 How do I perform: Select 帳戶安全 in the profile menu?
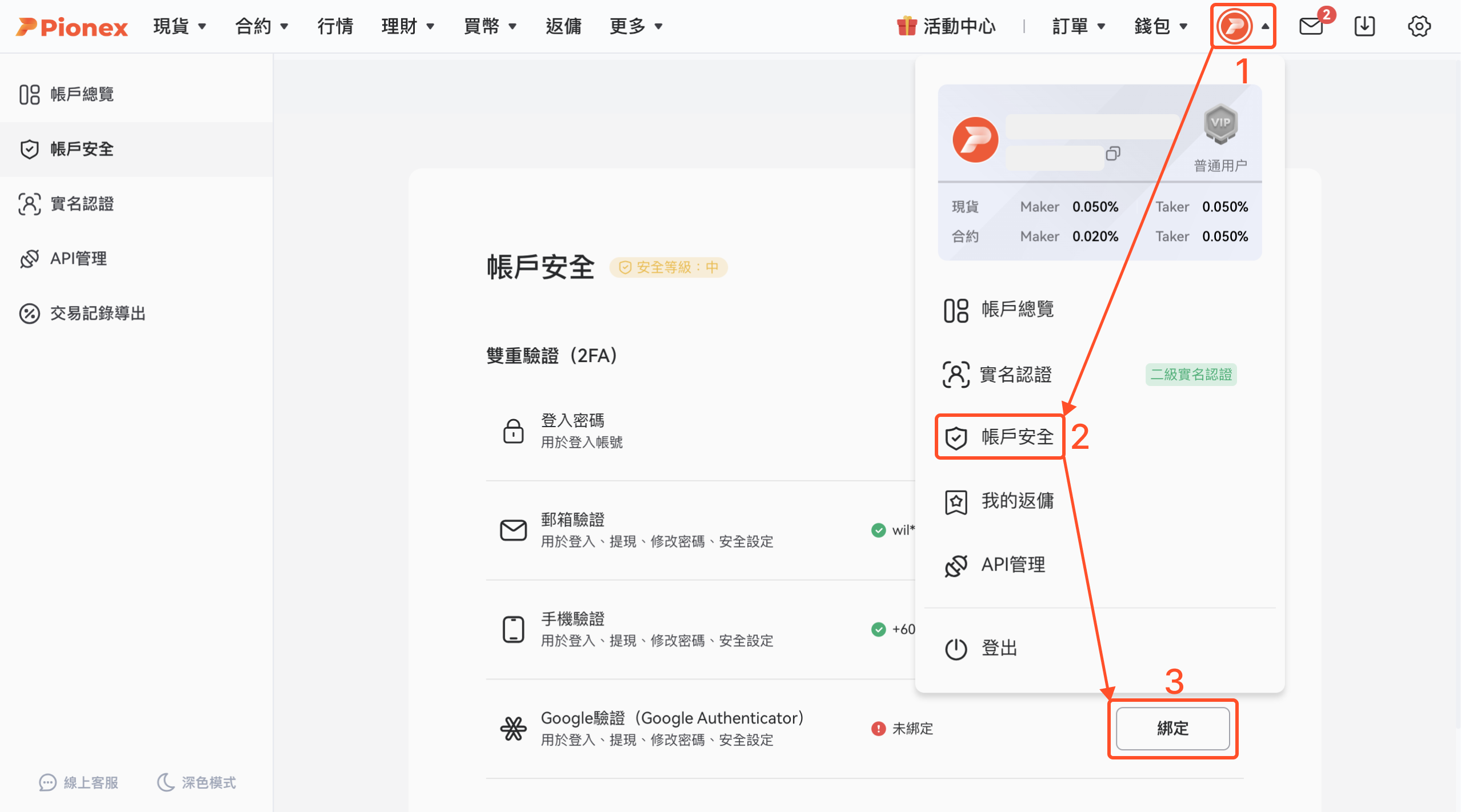point(999,437)
